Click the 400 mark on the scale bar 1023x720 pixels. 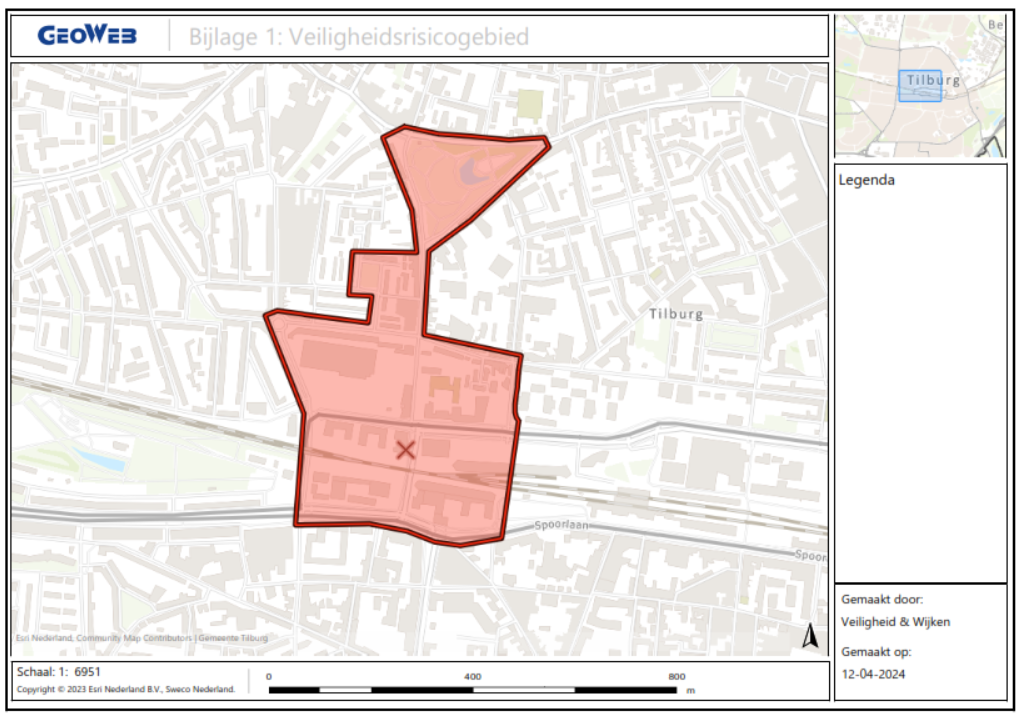point(473,676)
